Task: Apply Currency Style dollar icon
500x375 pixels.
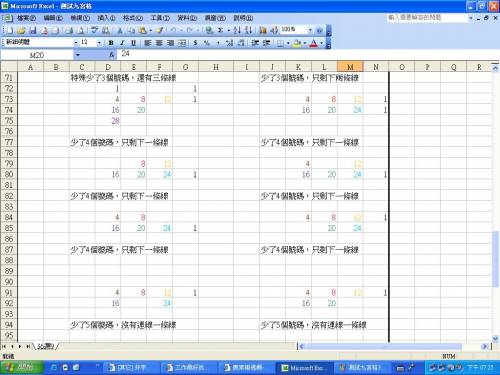Action: tap(196, 43)
